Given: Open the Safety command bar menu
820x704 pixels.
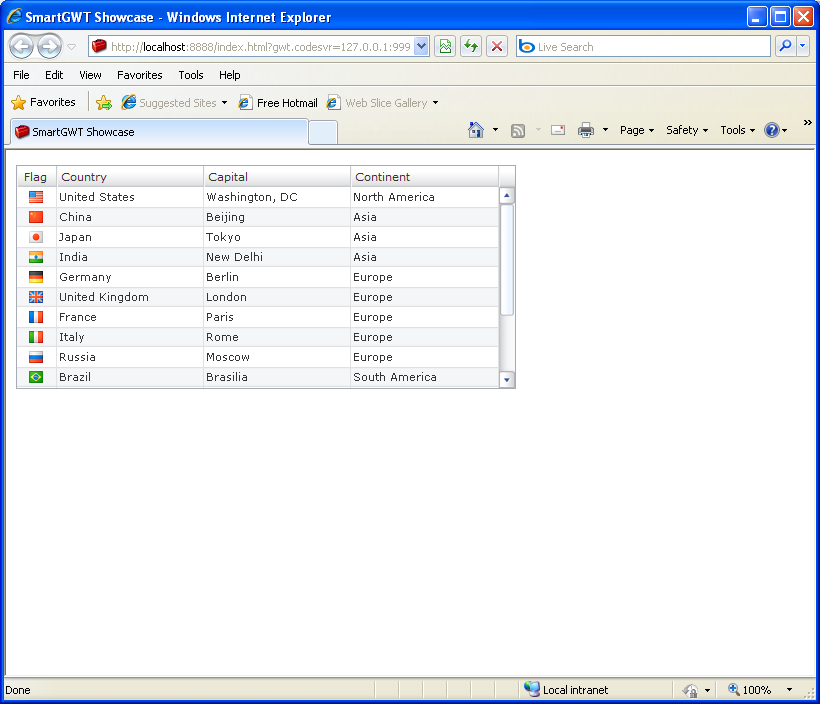Looking at the screenshot, I should coord(687,130).
